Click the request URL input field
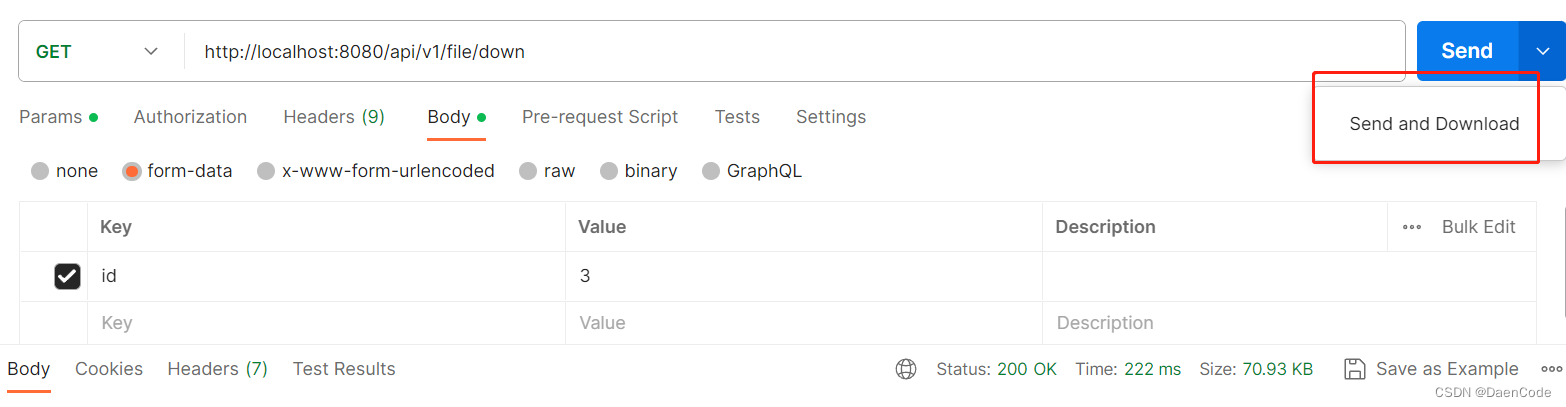This screenshot has width=1566, height=407. pos(795,51)
